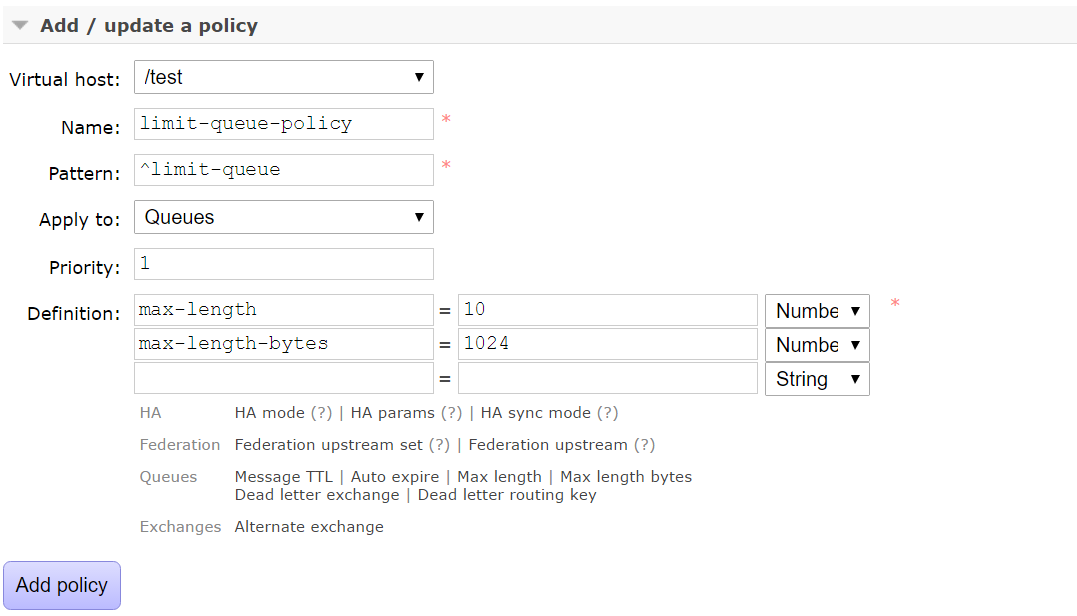Image resolution: width=1077 pixels, height=616 pixels.
Task: Click the Alternate exchange link
Action: tap(308, 527)
